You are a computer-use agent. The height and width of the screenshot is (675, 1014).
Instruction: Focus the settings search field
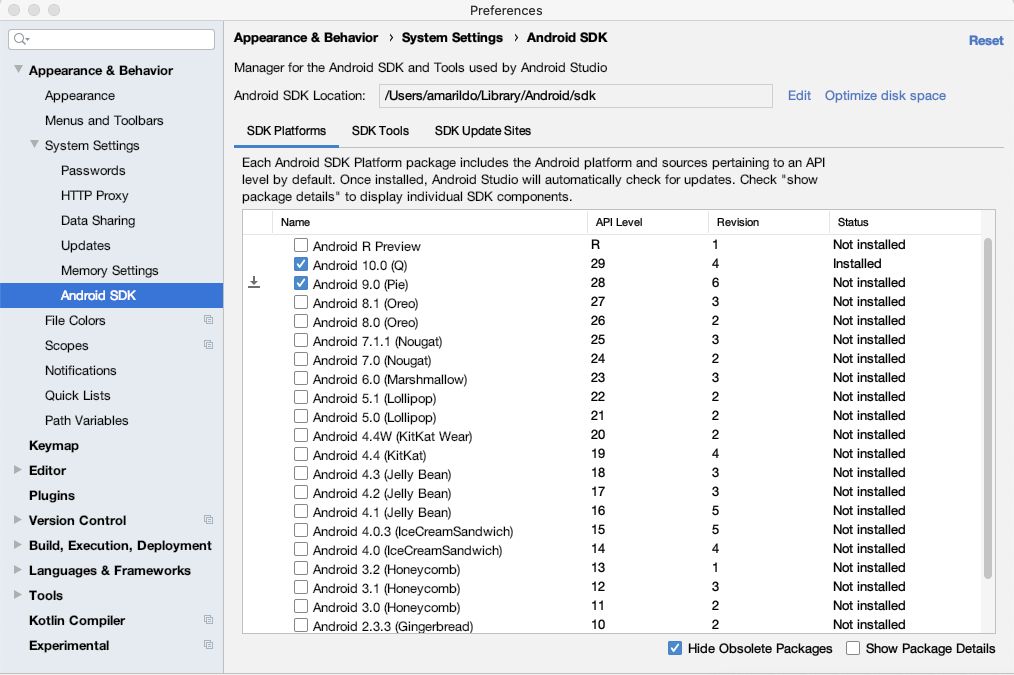pos(111,39)
